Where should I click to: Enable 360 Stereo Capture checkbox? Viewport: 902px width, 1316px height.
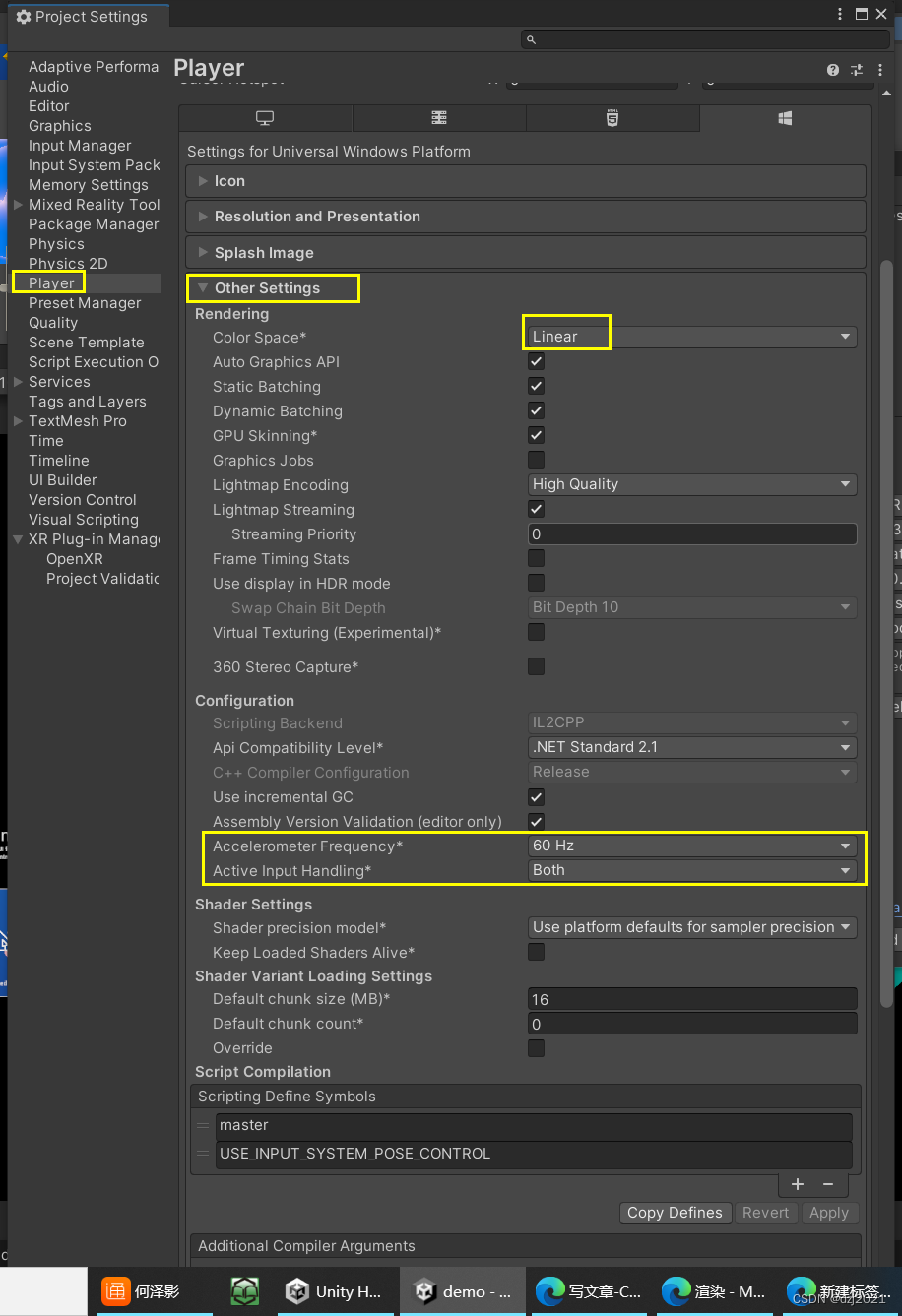537,667
